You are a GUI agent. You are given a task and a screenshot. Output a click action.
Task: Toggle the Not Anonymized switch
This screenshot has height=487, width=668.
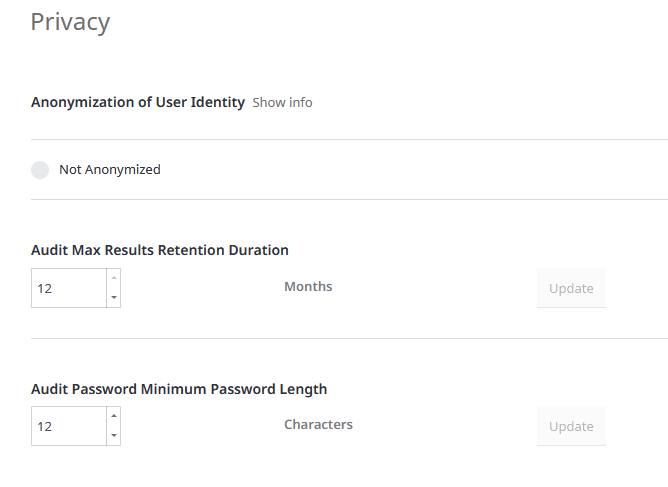click(x=40, y=170)
